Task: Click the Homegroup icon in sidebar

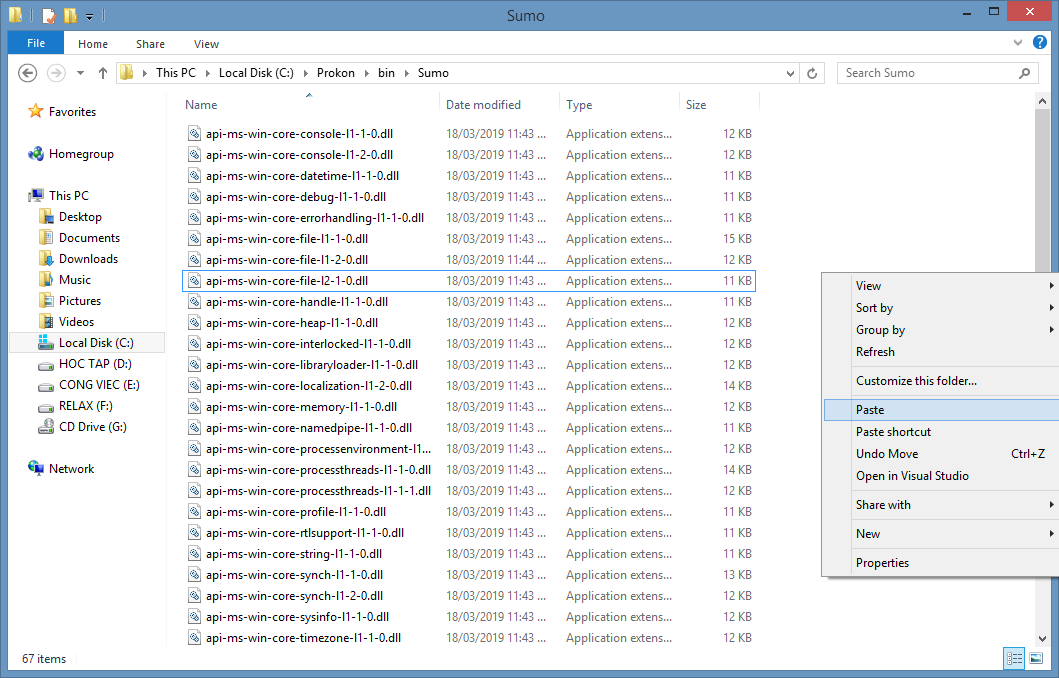Action: (36, 154)
